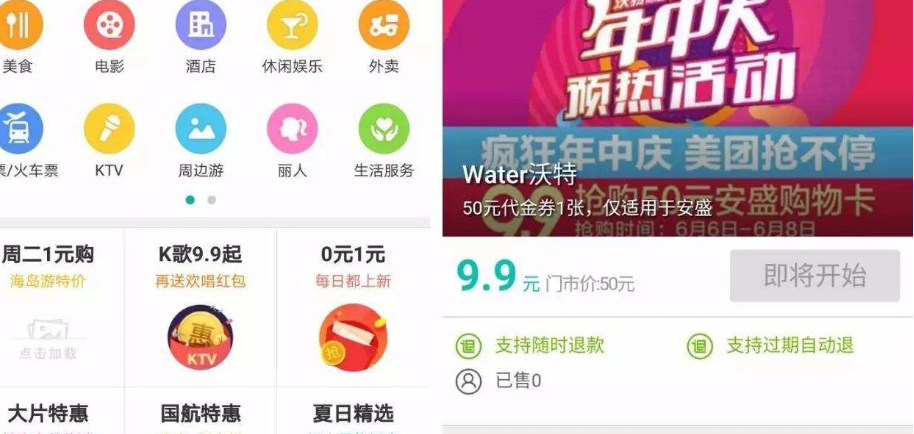Open the 酒店 hotel category icon
The width and height of the screenshot is (914, 434).
pos(201,24)
